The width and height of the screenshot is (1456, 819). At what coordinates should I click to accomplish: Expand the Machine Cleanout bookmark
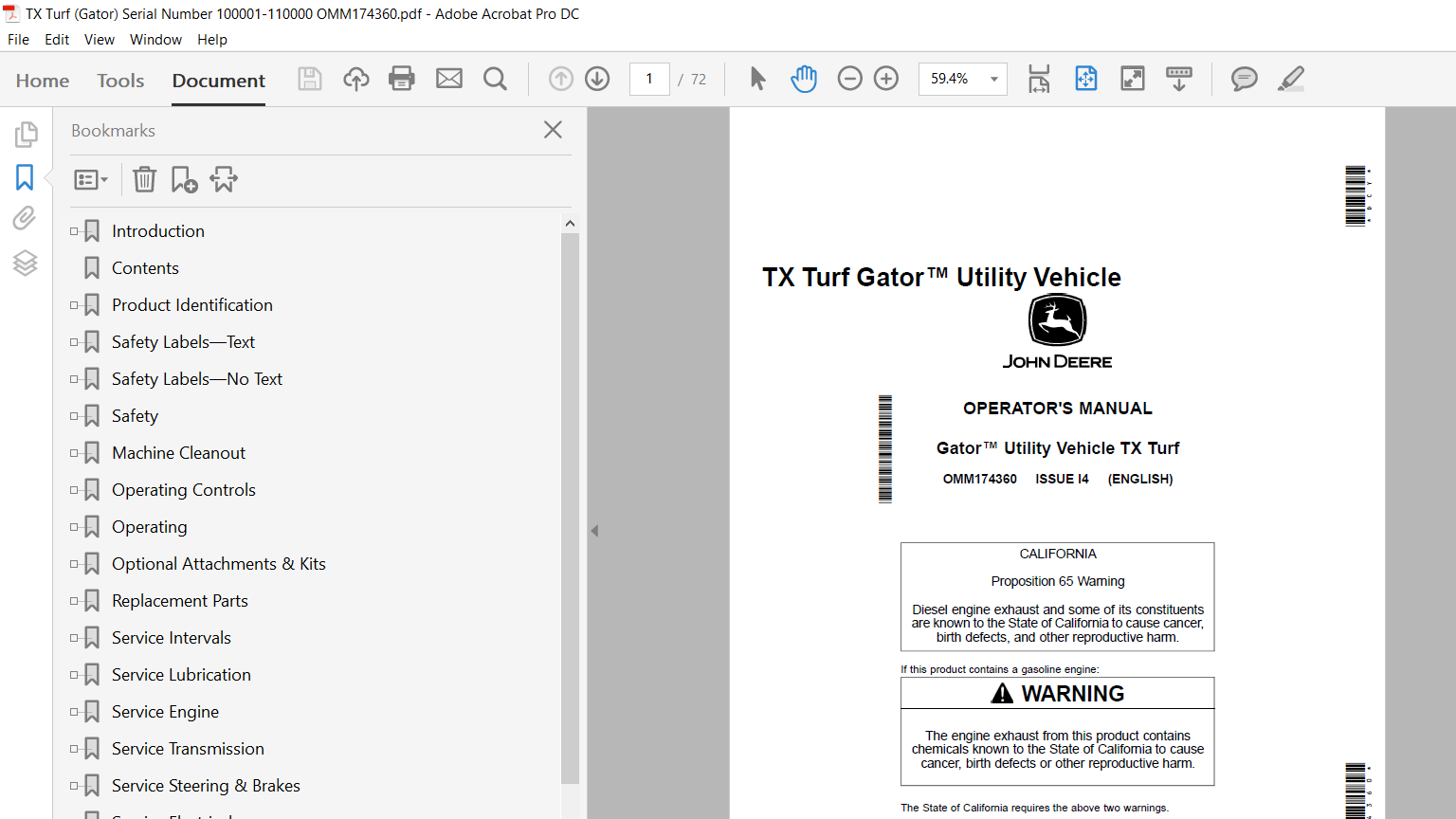click(x=74, y=453)
